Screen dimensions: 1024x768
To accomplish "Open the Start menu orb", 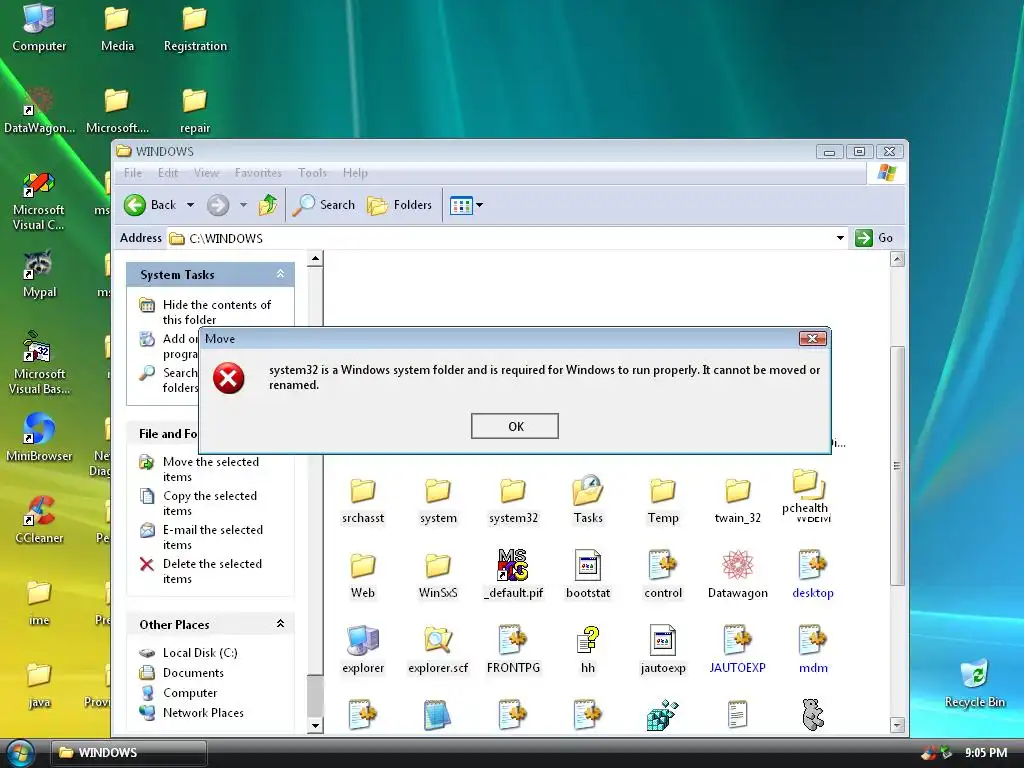I will coord(20,752).
